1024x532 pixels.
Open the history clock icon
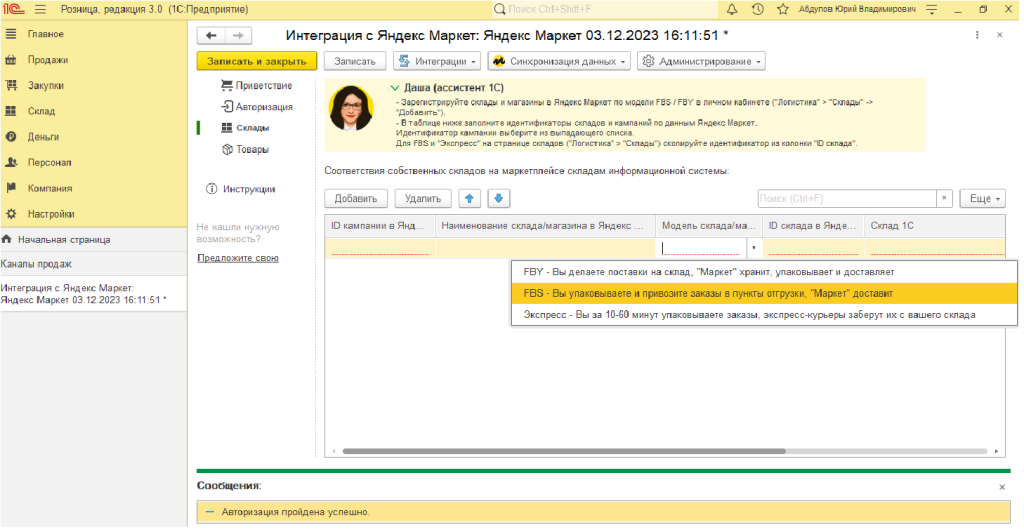(758, 9)
